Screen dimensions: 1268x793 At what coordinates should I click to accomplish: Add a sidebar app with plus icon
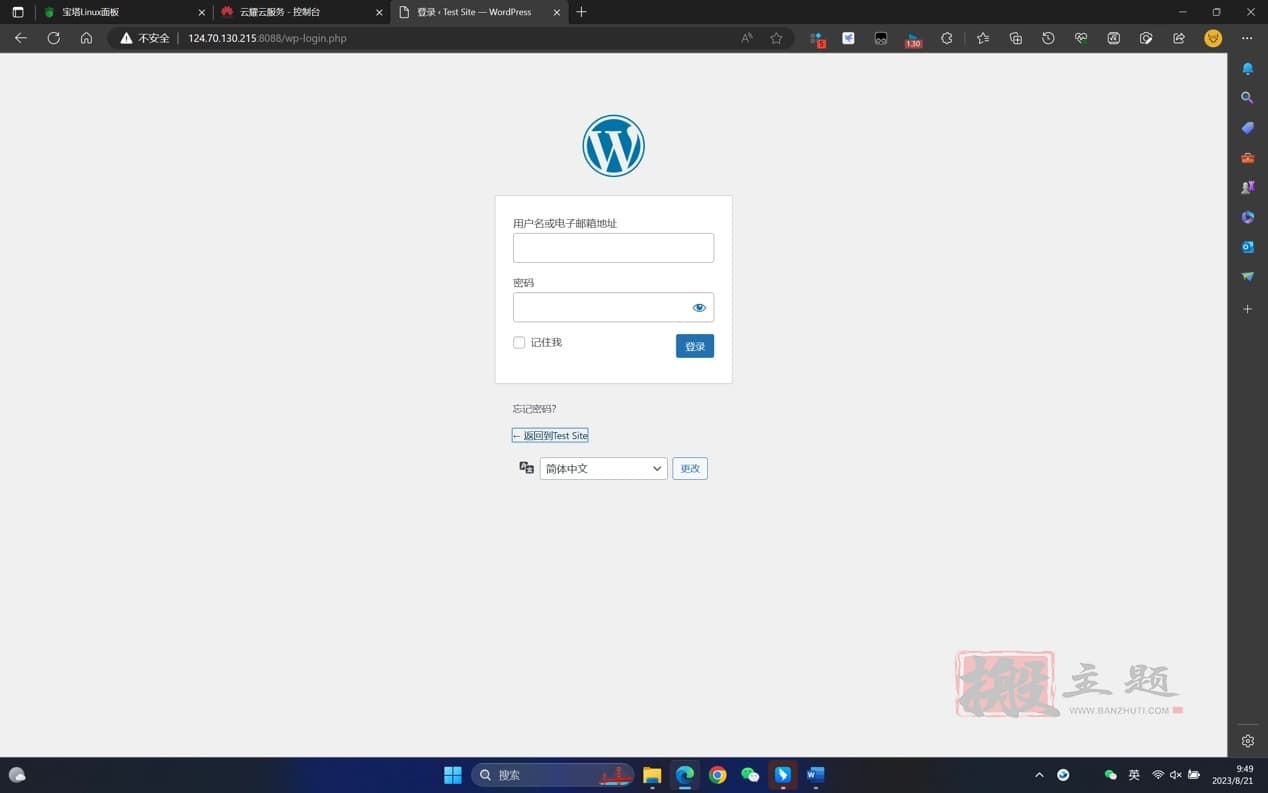1247,309
